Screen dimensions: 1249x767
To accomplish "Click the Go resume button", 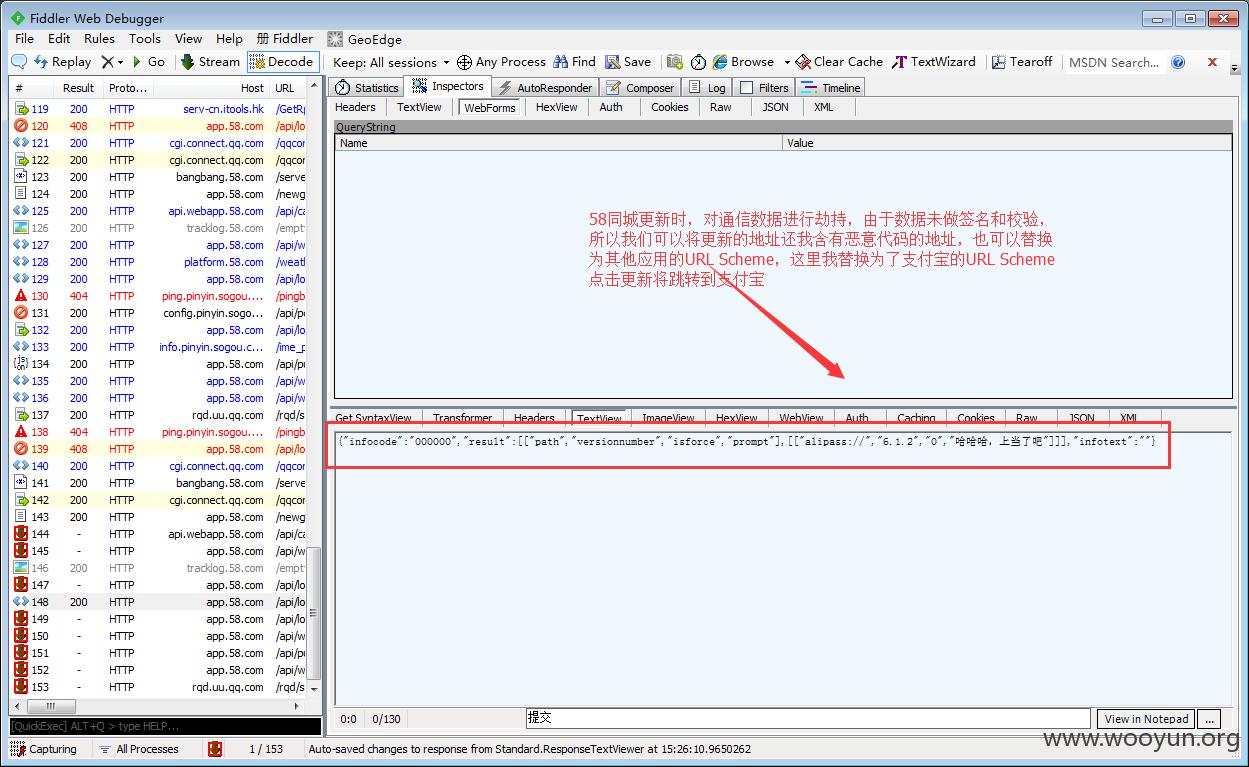I will click(148, 62).
